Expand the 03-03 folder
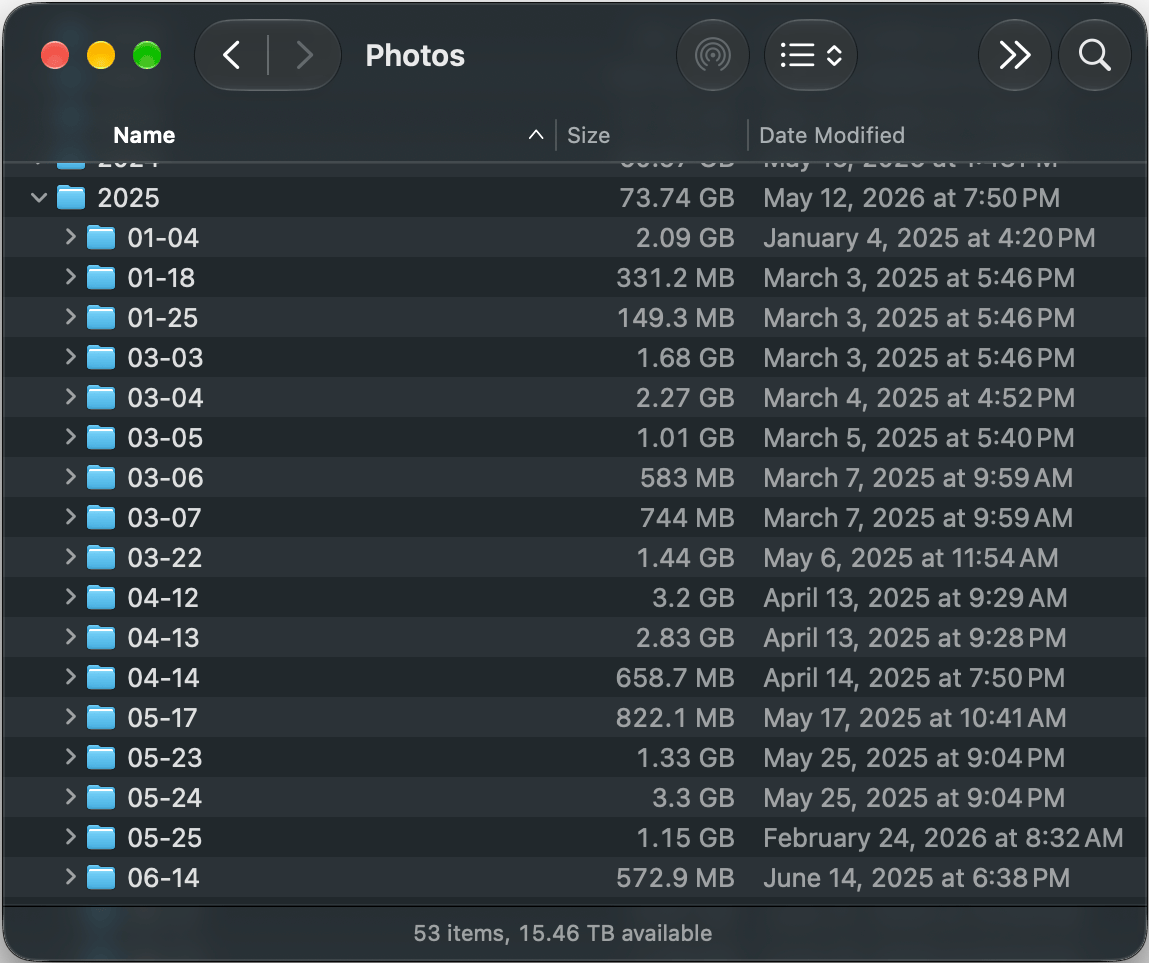 tap(70, 357)
